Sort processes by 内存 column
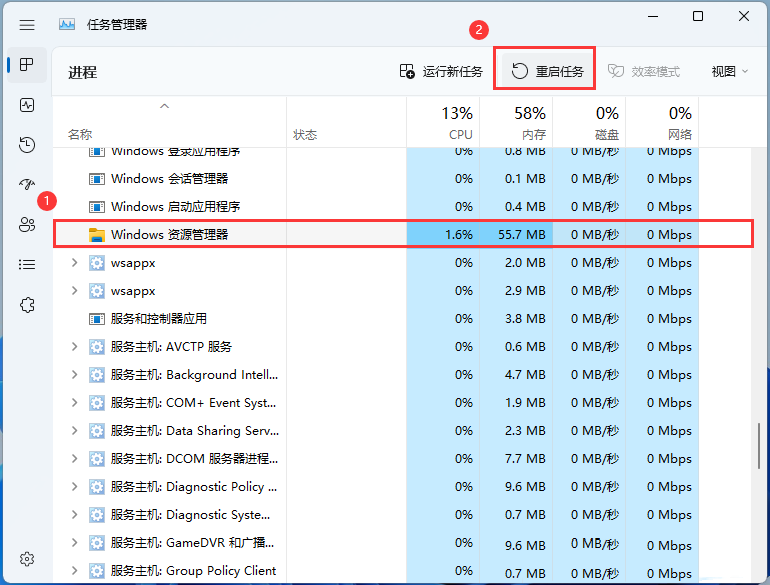This screenshot has width=770, height=585. coord(516,123)
